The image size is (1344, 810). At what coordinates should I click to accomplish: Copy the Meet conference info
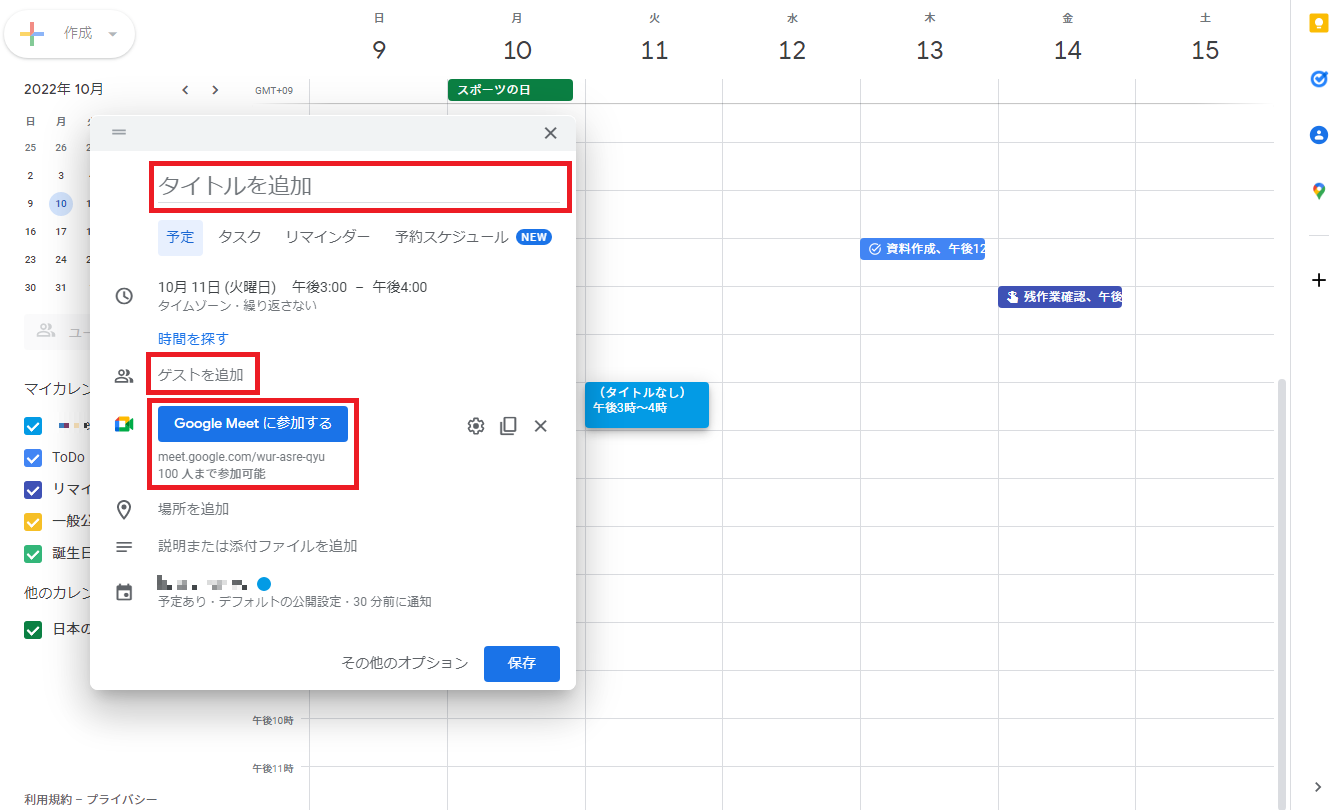(508, 426)
